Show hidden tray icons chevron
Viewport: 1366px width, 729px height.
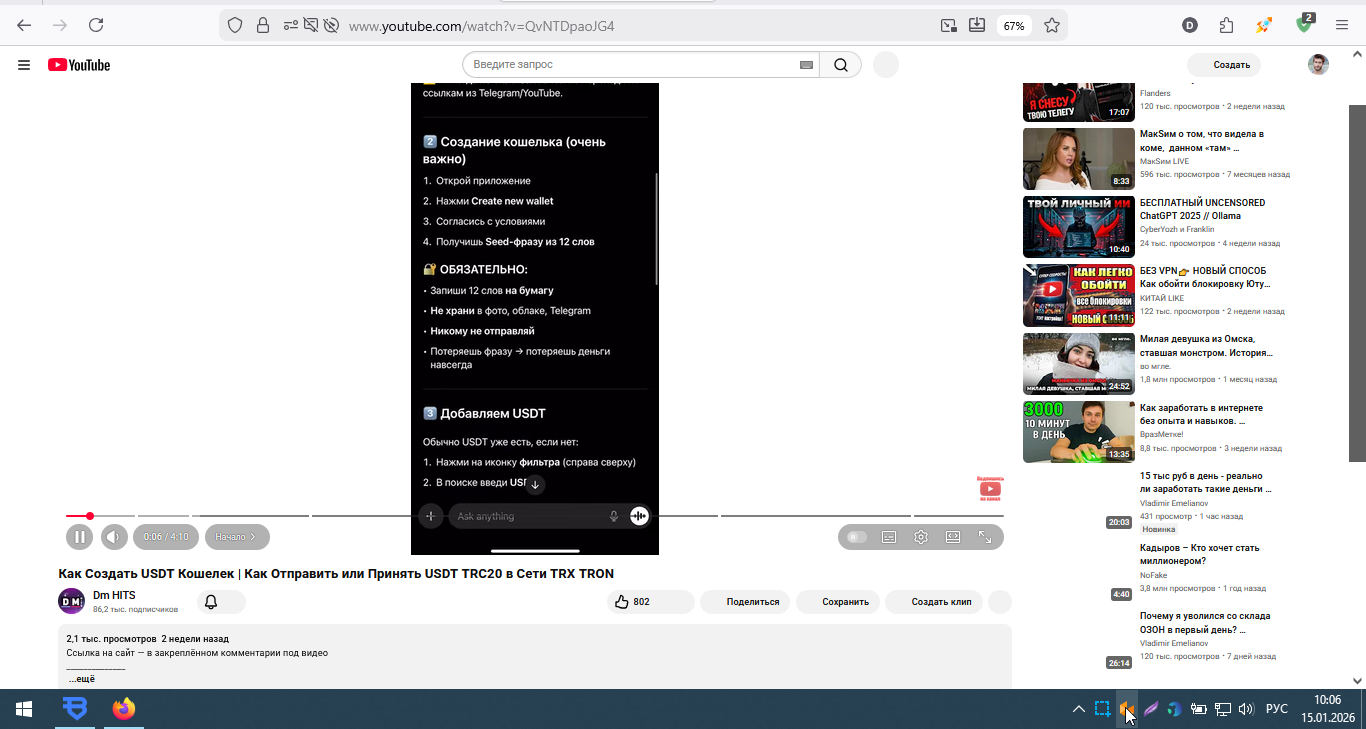point(1078,709)
